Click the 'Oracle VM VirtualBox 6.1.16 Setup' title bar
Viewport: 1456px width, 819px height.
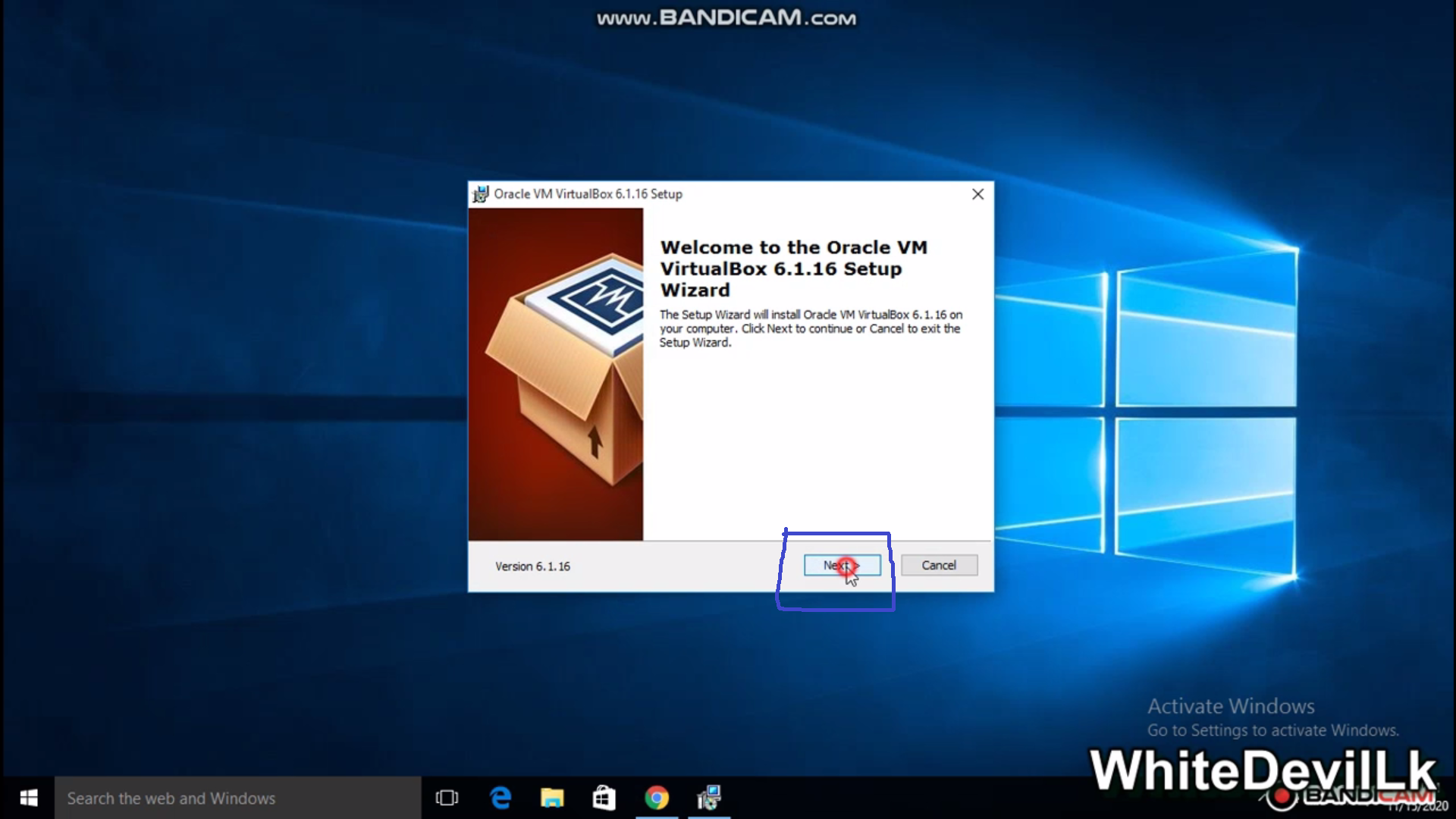pos(588,194)
